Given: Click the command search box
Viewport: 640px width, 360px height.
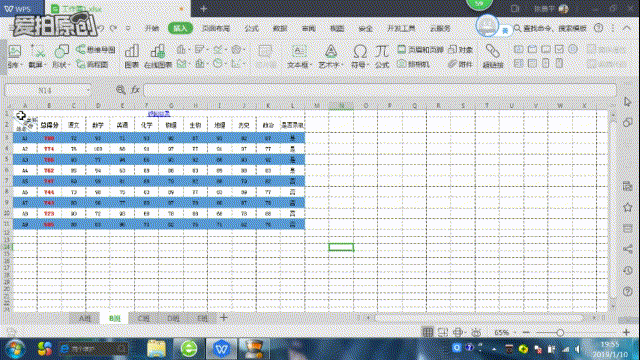Looking at the screenshot, I should [x=550, y=28].
